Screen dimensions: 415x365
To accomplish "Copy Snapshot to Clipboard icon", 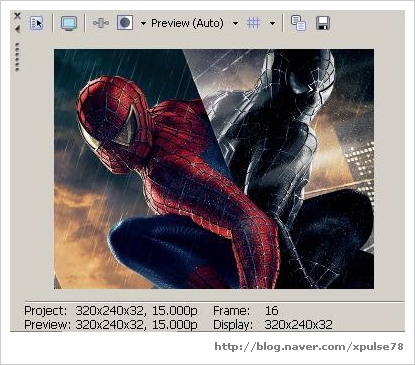I will point(298,23).
